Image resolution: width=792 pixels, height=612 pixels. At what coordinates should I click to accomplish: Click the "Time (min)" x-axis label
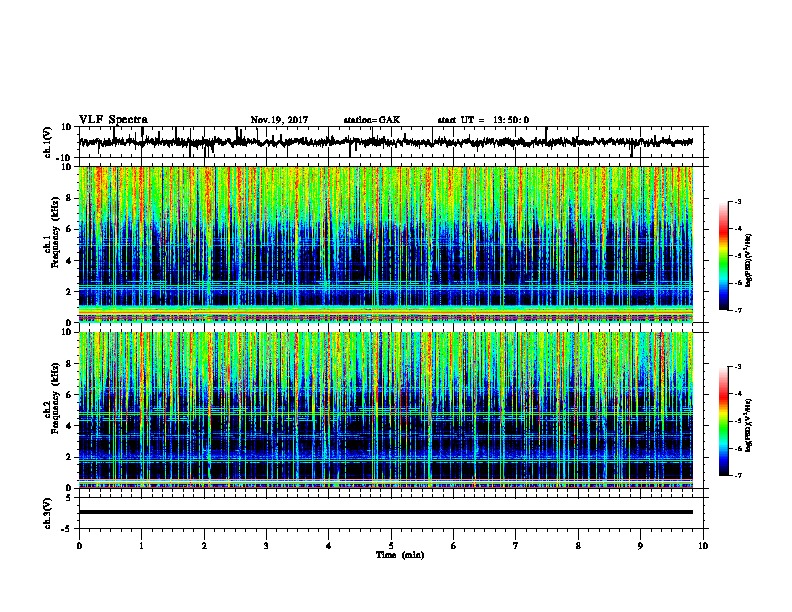coord(400,555)
